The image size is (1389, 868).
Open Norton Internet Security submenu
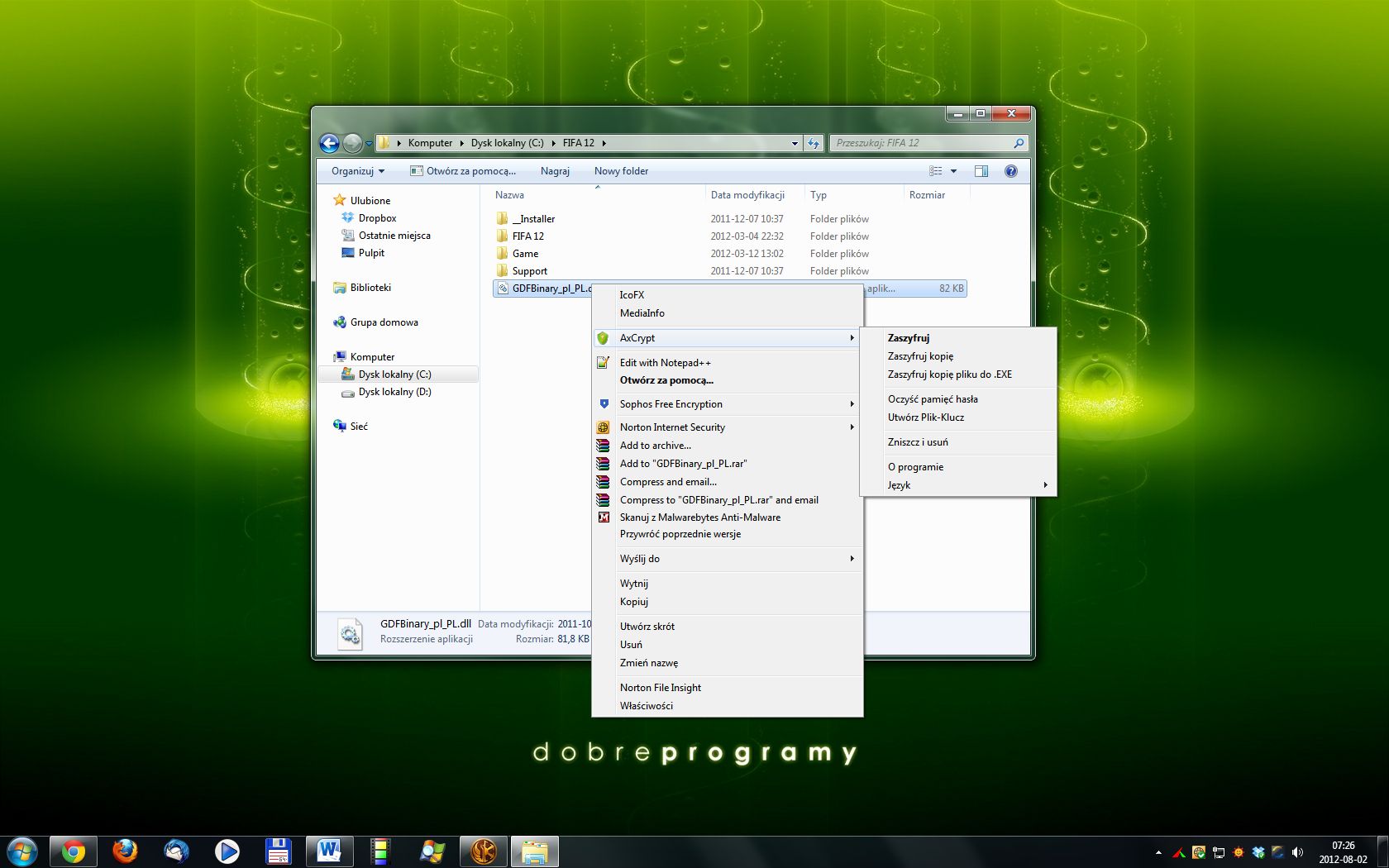726,427
